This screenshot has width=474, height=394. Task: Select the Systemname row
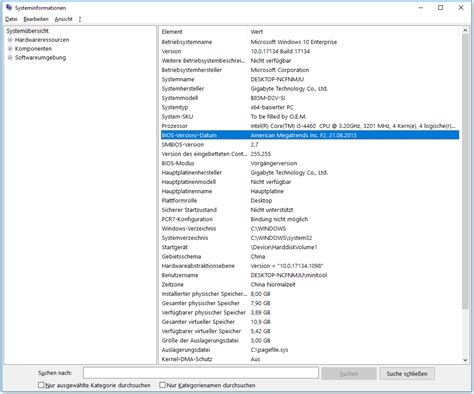310,79
